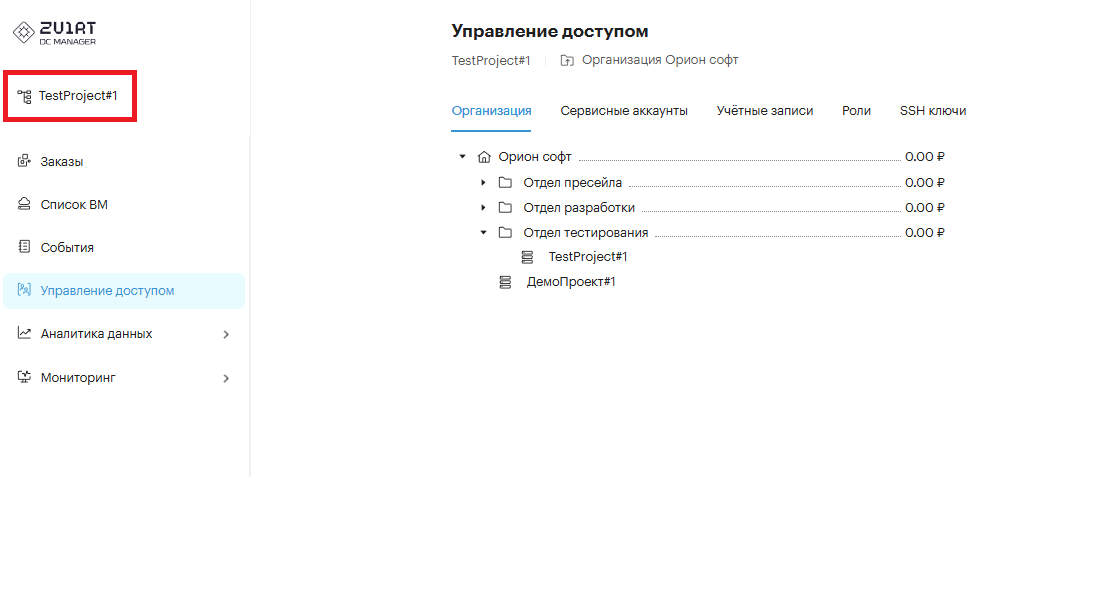Image resolution: width=1098 pixels, height=610 pixels.
Task: Click folder icon of Отдел разработки
Action: (505, 208)
